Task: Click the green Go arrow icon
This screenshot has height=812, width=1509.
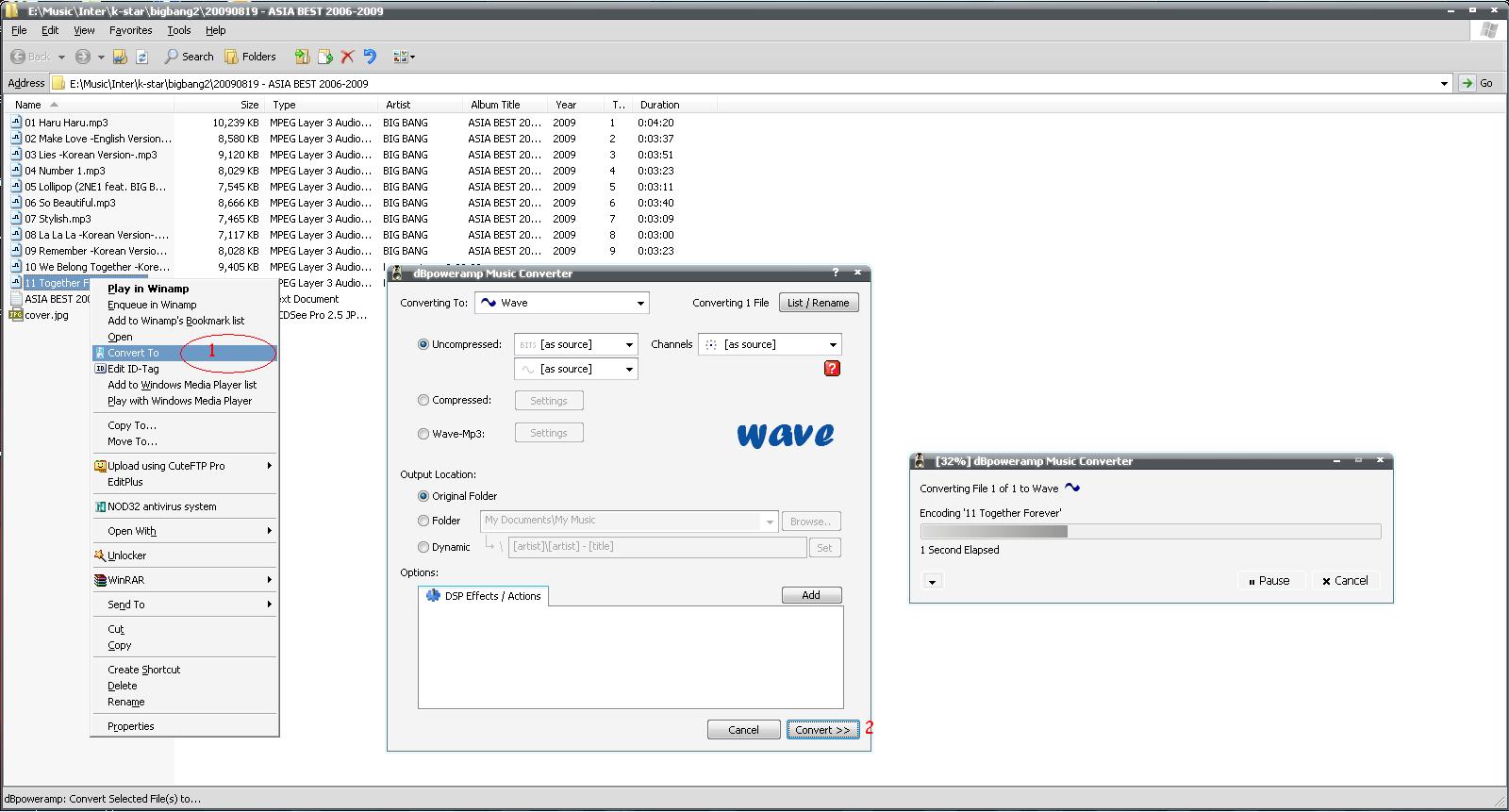Action: pyautogui.click(x=1467, y=83)
